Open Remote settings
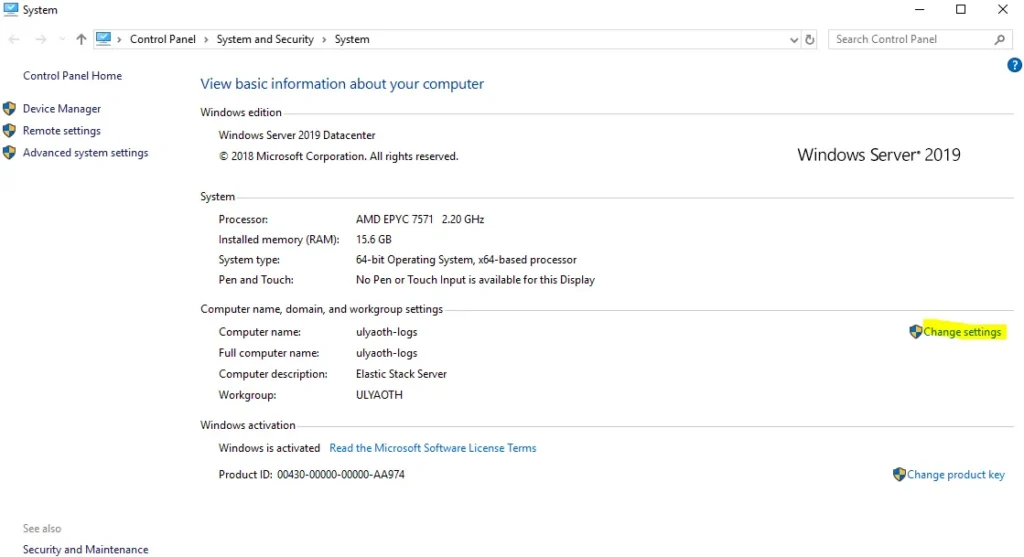 click(x=62, y=131)
